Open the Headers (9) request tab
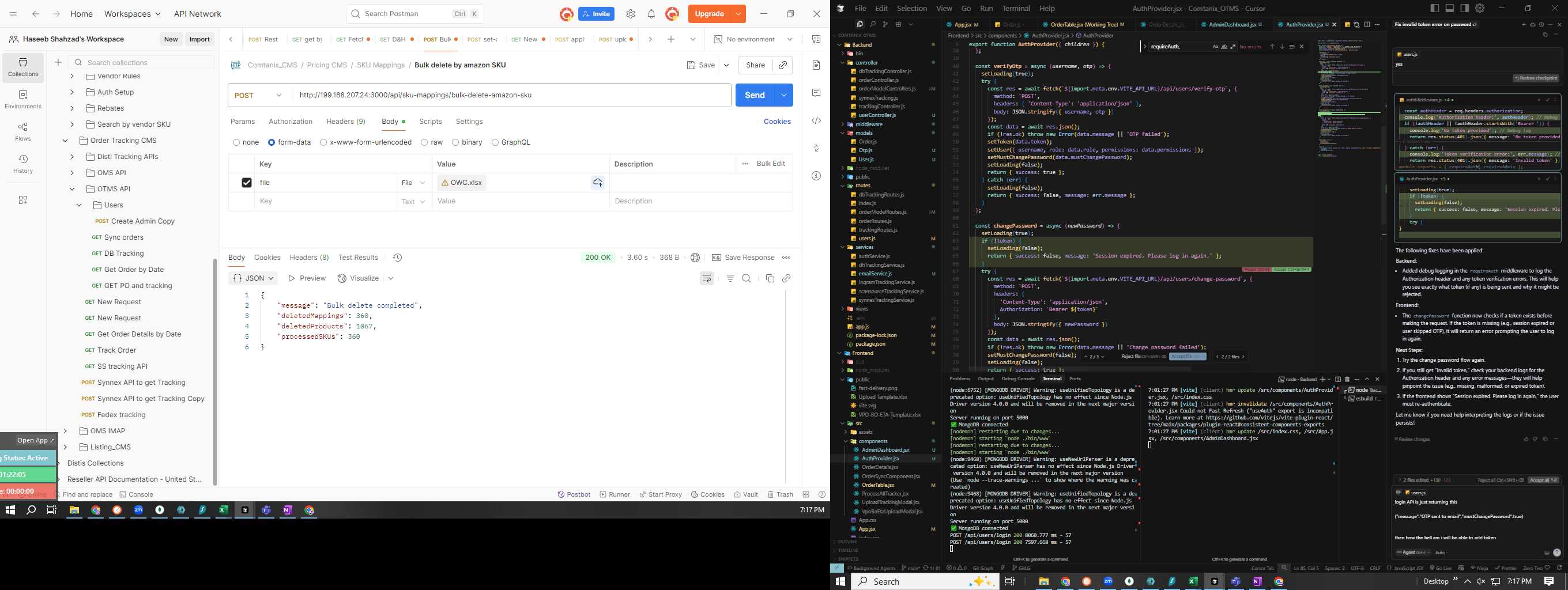The image size is (1568, 590). click(346, 122)
